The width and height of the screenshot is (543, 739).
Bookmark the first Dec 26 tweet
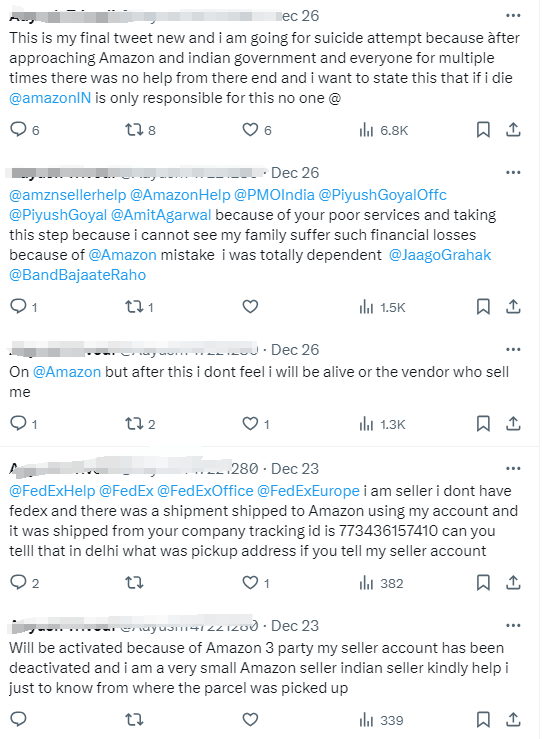pyautogui.click(x=483, y=130)
